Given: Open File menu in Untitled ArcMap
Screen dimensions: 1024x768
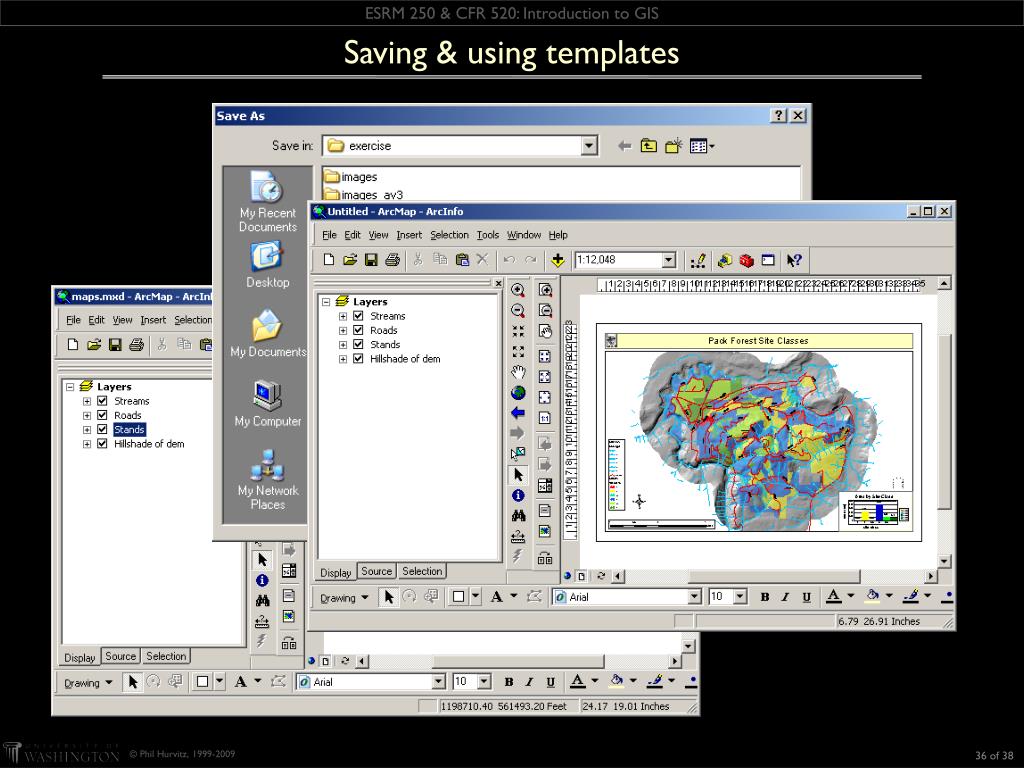Looking at the screenshot, I should click(329, 235).
